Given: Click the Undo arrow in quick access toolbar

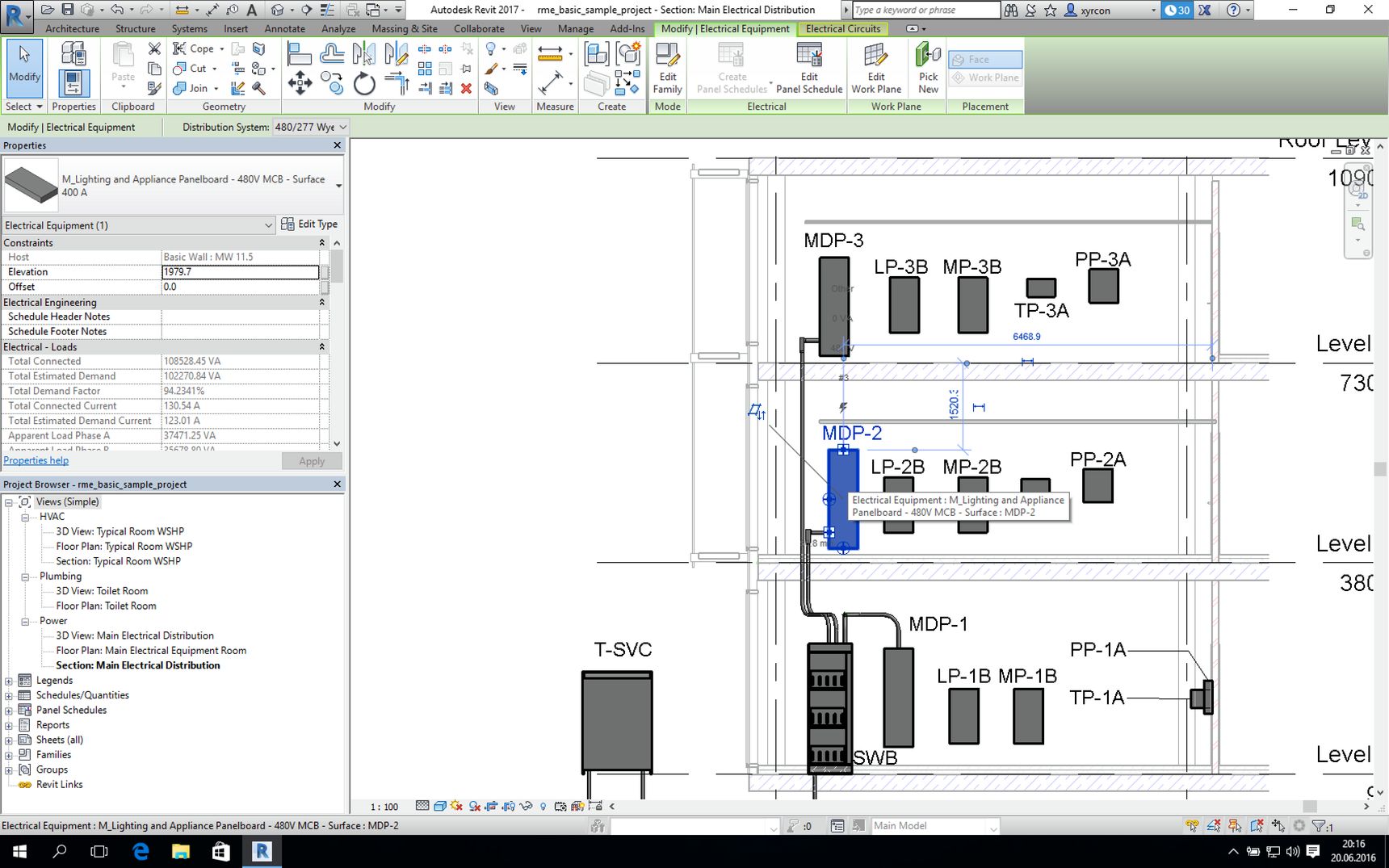Looking at the screenshot, I should coord(118,10).
